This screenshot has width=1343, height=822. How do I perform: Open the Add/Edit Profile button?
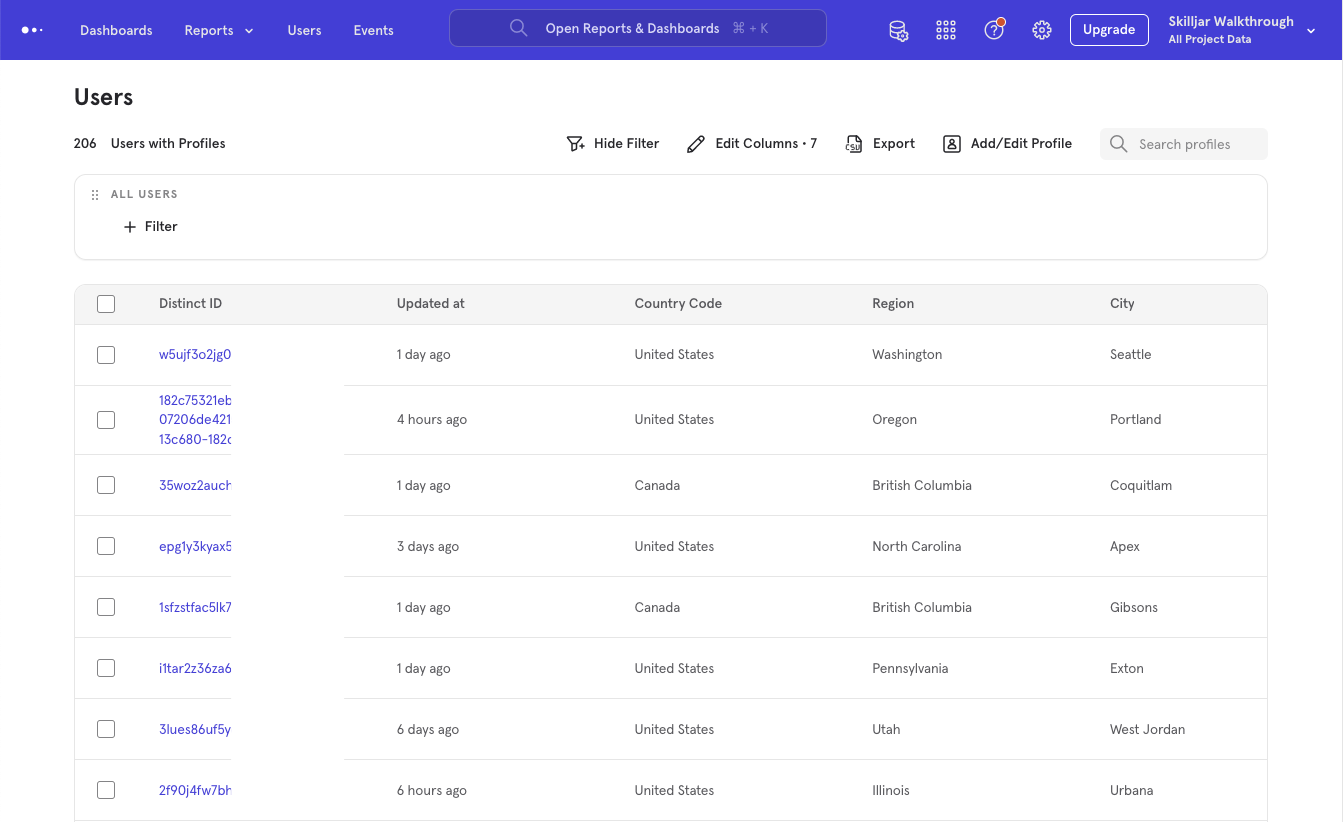pyautogui.click(x=1008, y=144)
